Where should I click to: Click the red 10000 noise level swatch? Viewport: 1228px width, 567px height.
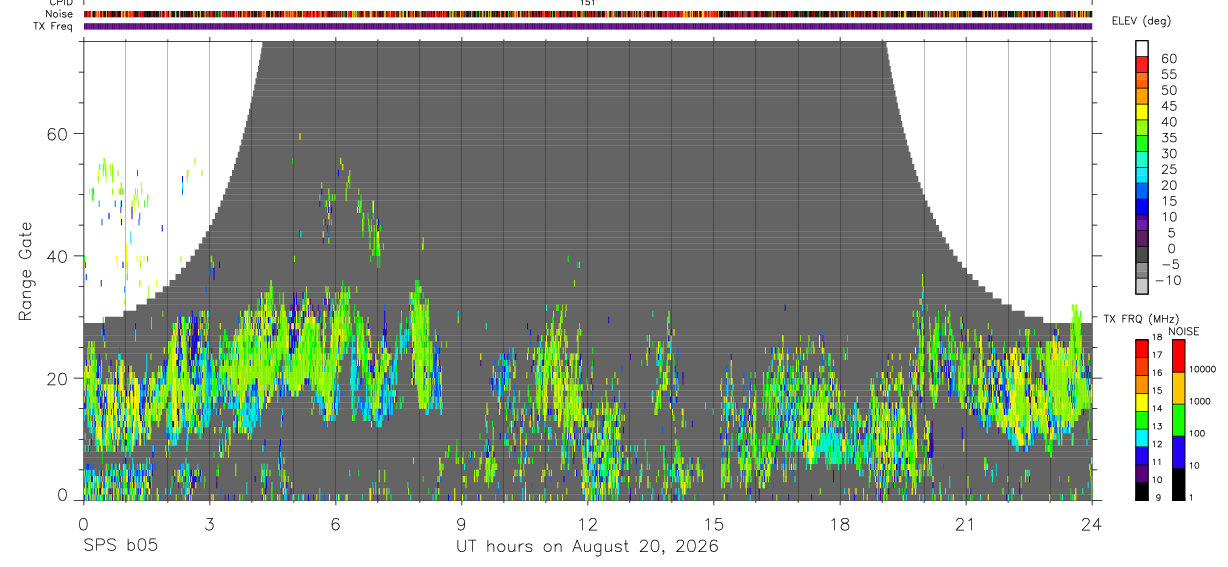click(1179, 356)
